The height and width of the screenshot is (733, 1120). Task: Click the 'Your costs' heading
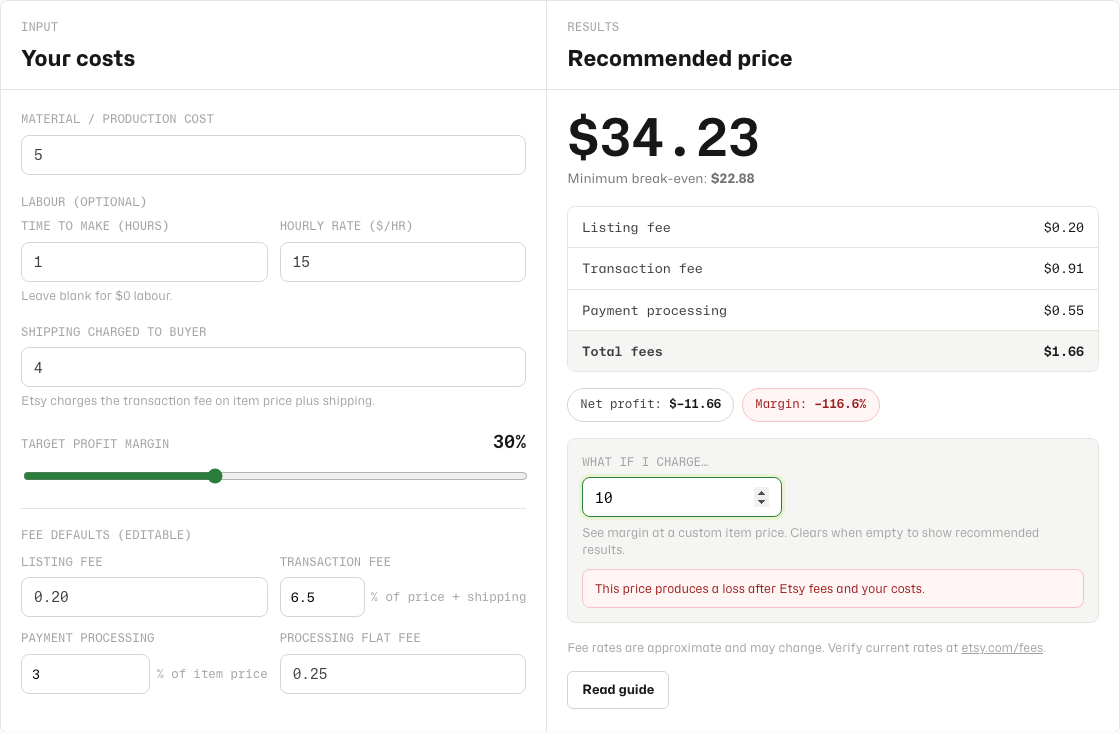click(x=78, y=59)
